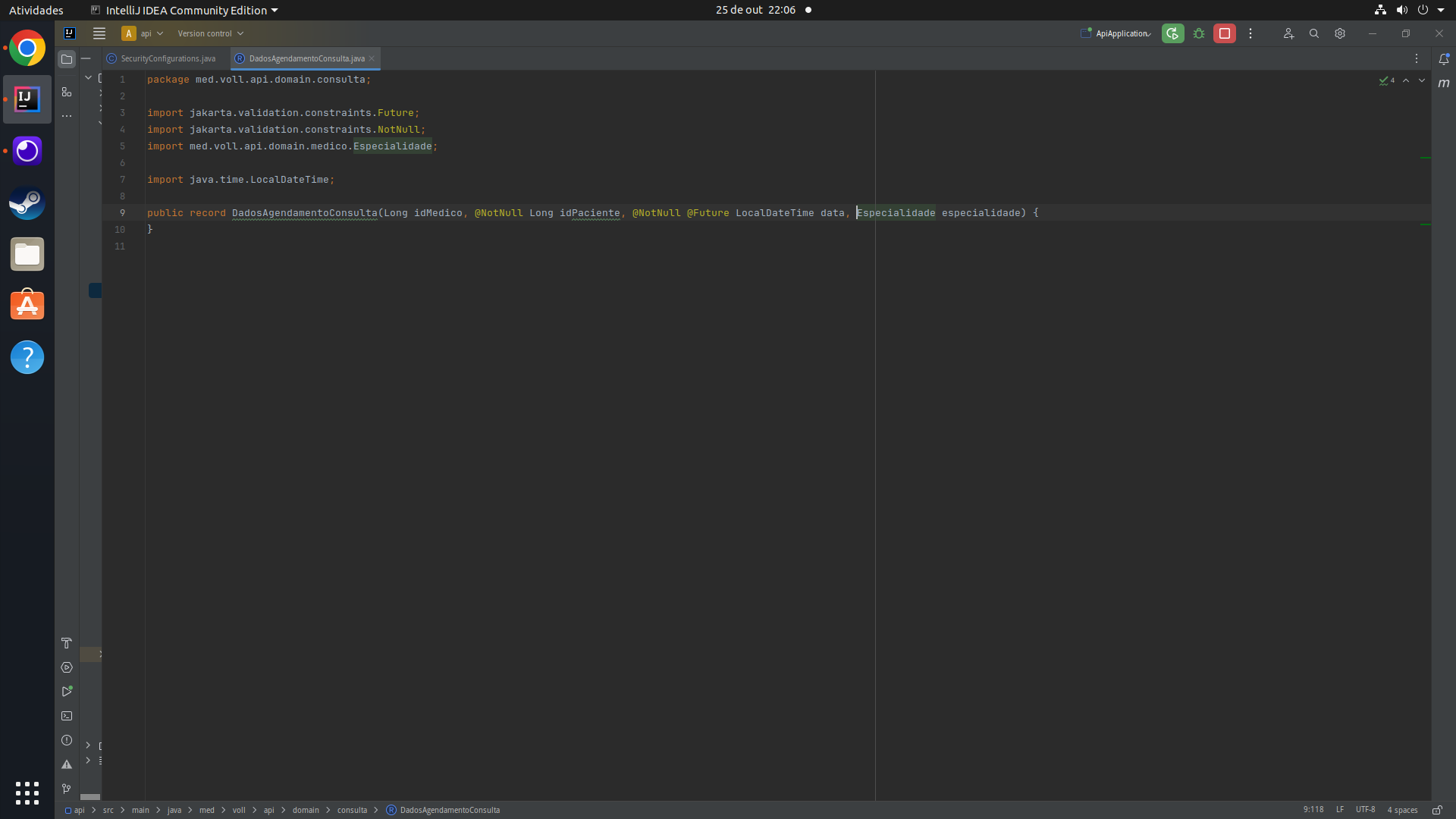Go to next highlighted problem arrow
The image size is (1456, 819).
coord(1422,80)
